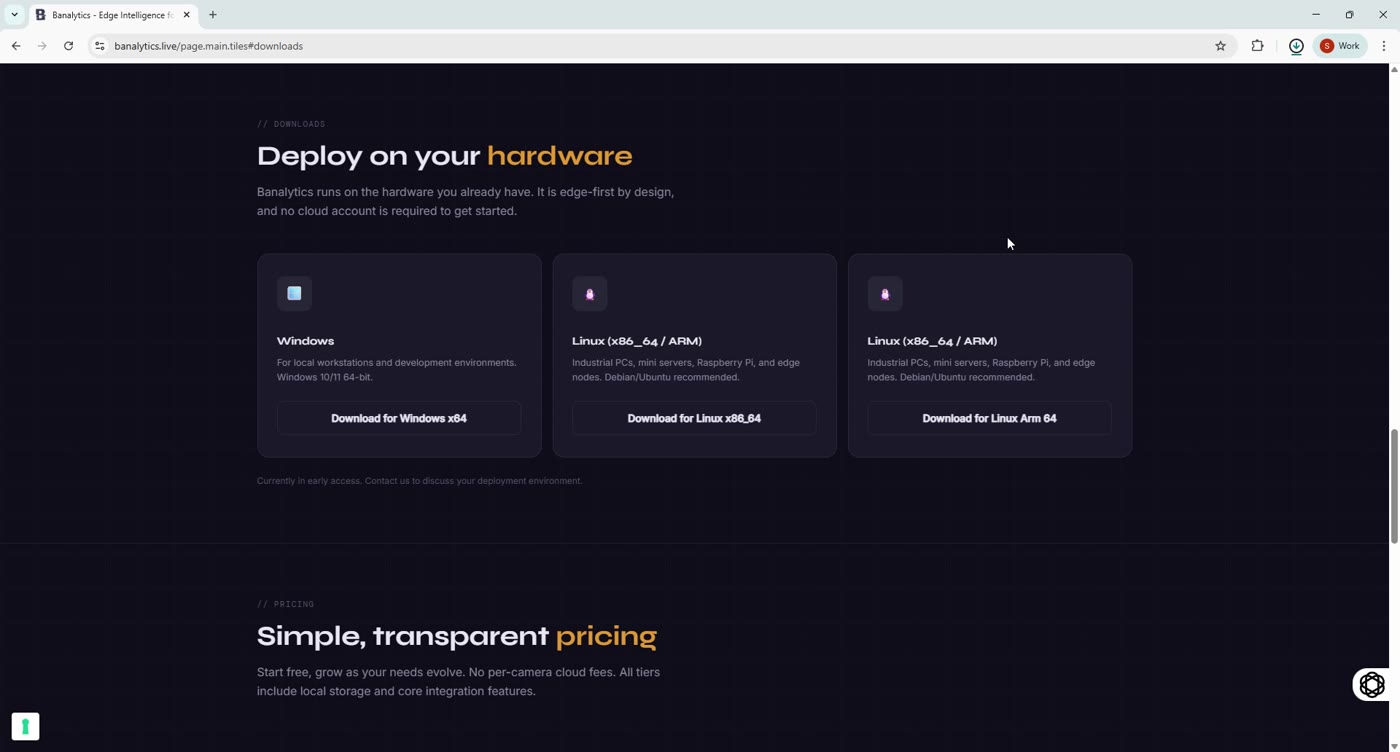Viewport: 1400px width, 752px height.
Task: Bookmark this page with the star icon
Action: coord(1220,46)
